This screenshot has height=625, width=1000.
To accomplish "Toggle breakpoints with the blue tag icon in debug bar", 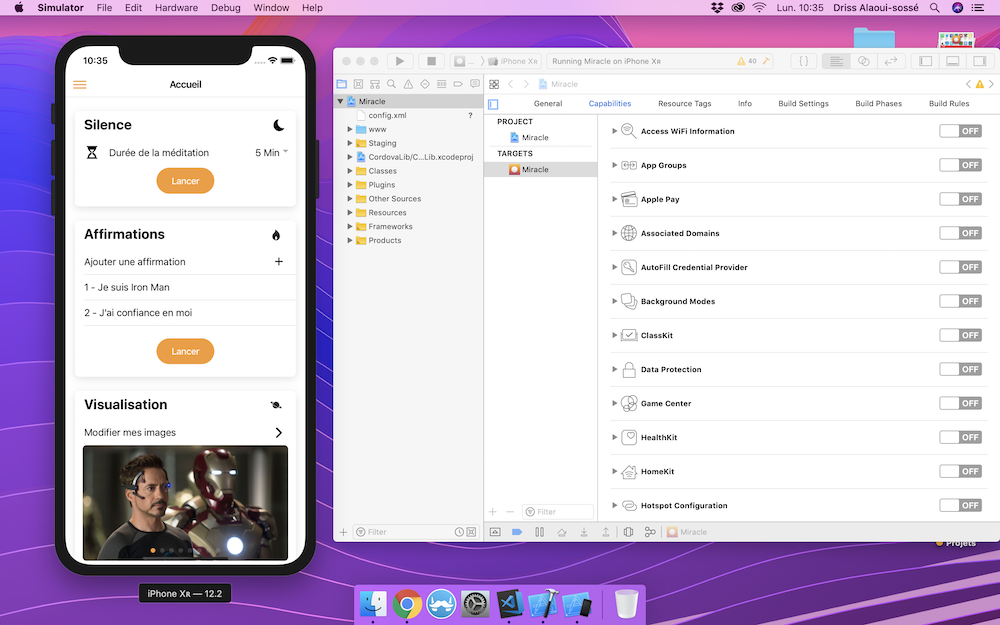I will click(517, 532).
